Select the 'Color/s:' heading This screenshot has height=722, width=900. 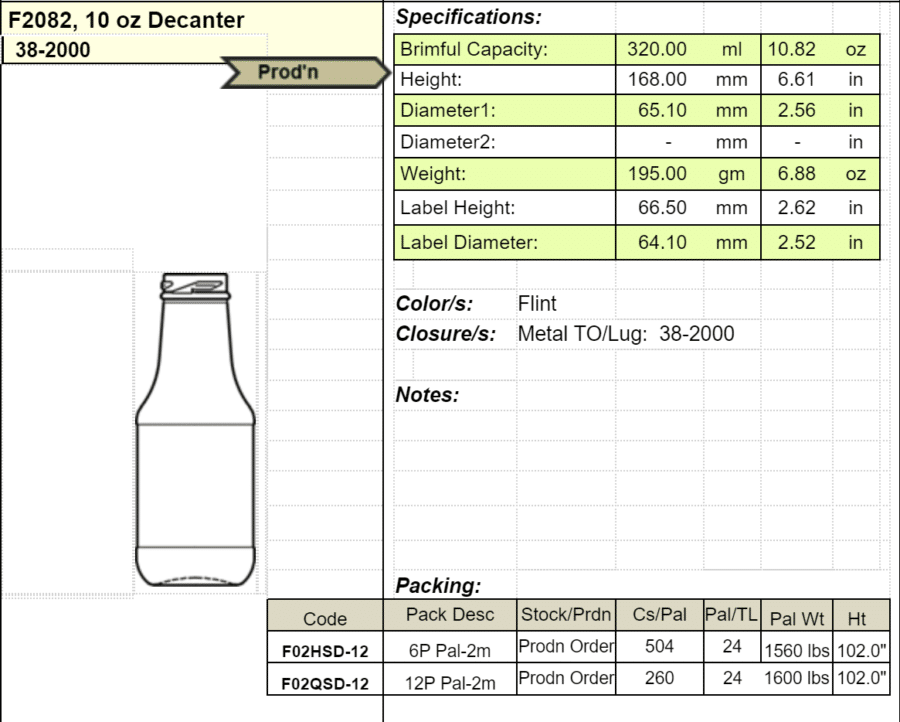[x=435, y=304]
